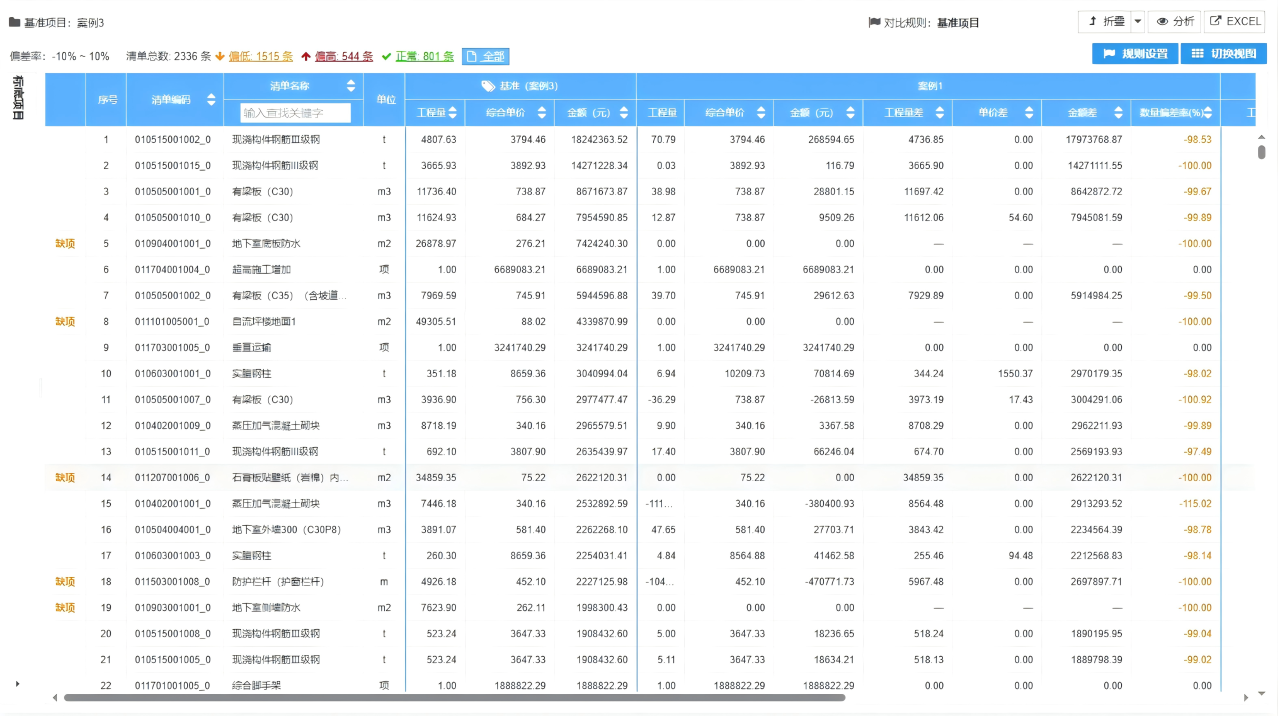Show 全部 items filter

coord(485,57)
